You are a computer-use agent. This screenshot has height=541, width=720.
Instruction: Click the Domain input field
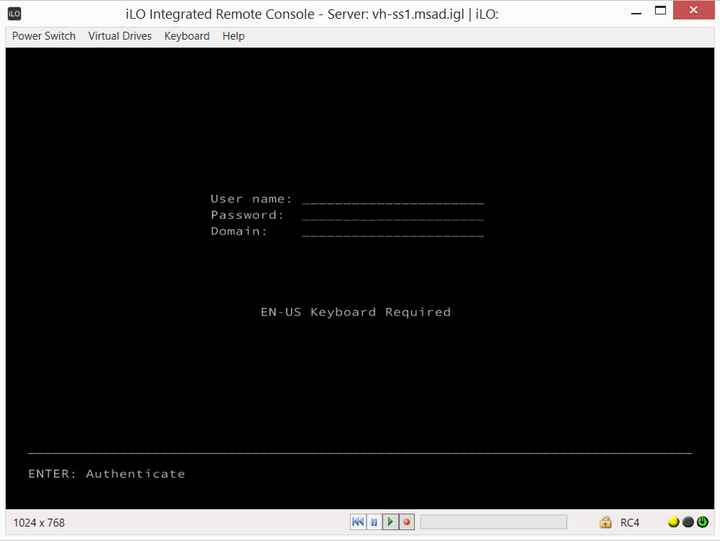pos(393,231)
